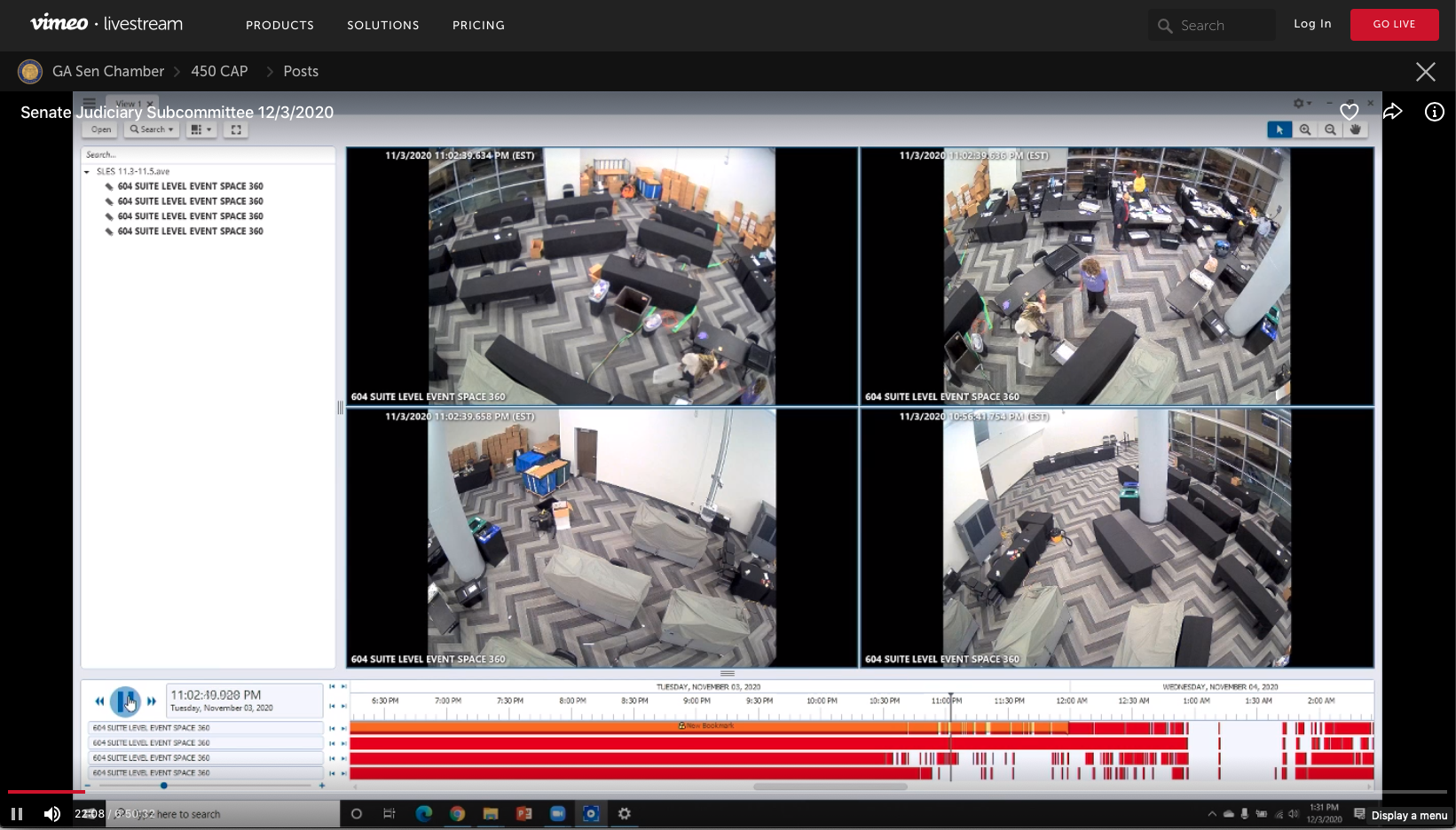Toggle the round blue pause button in the viewer
This screenshot has width=1456, height=830.
click(125, 701)
